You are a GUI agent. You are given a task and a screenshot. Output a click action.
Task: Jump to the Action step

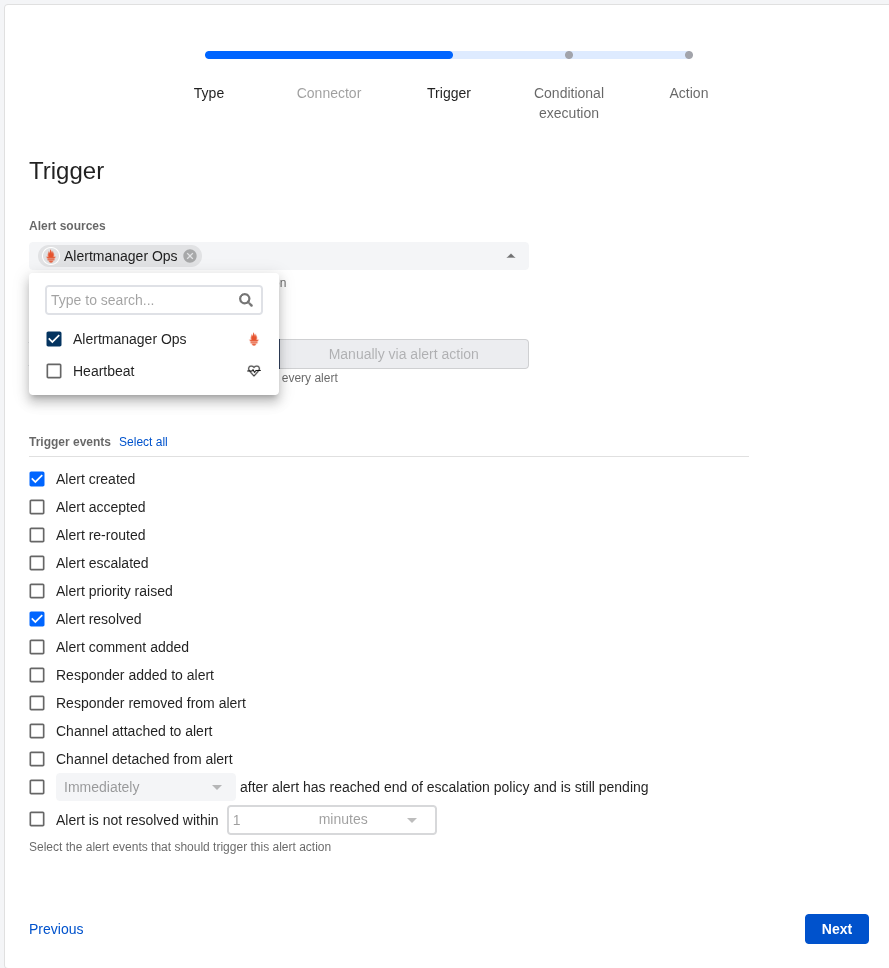click(688, 93)
